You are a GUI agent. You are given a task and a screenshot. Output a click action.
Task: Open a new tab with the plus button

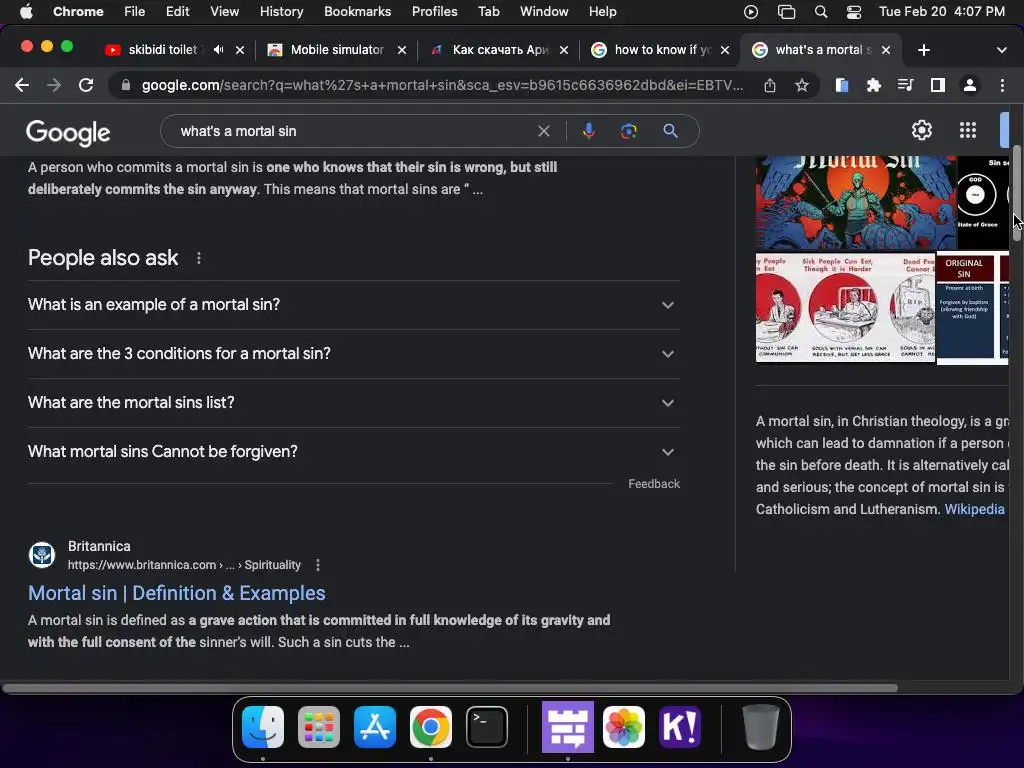[x=923, y=50]
